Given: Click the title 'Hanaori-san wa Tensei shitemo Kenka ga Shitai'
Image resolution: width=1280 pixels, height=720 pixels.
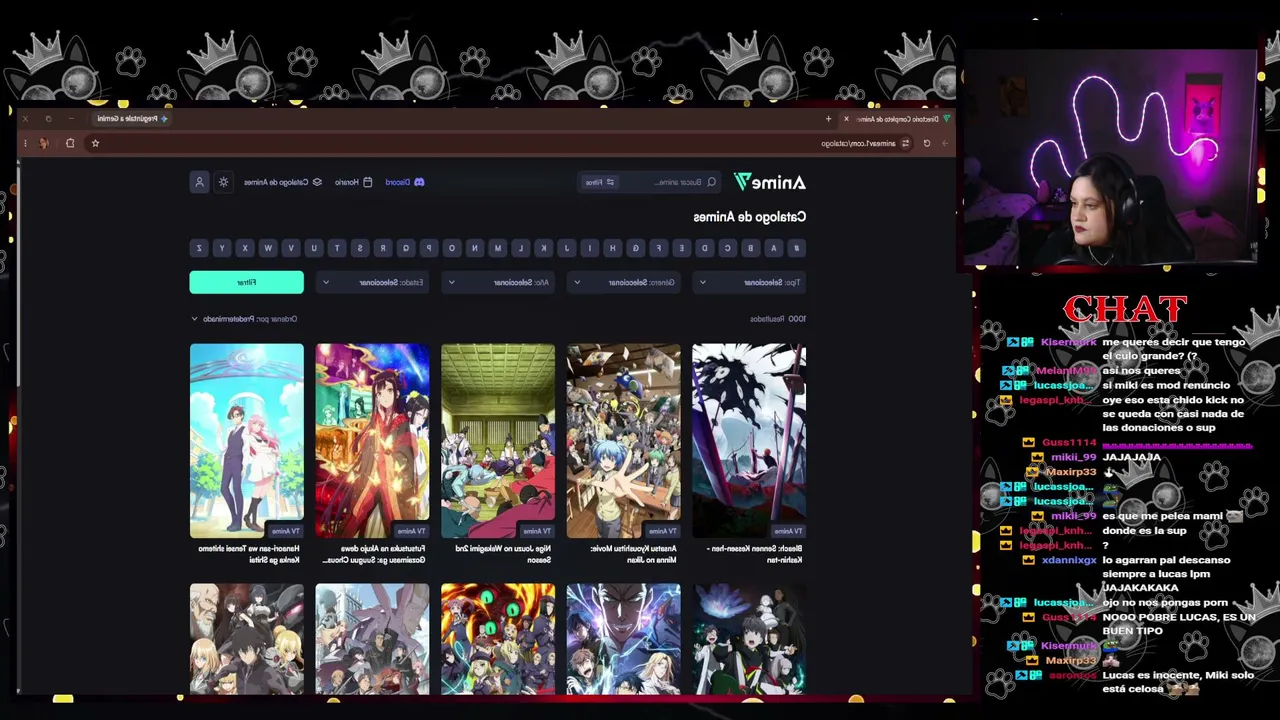Looking at the screenshot, I should click(x=250, y=554).
